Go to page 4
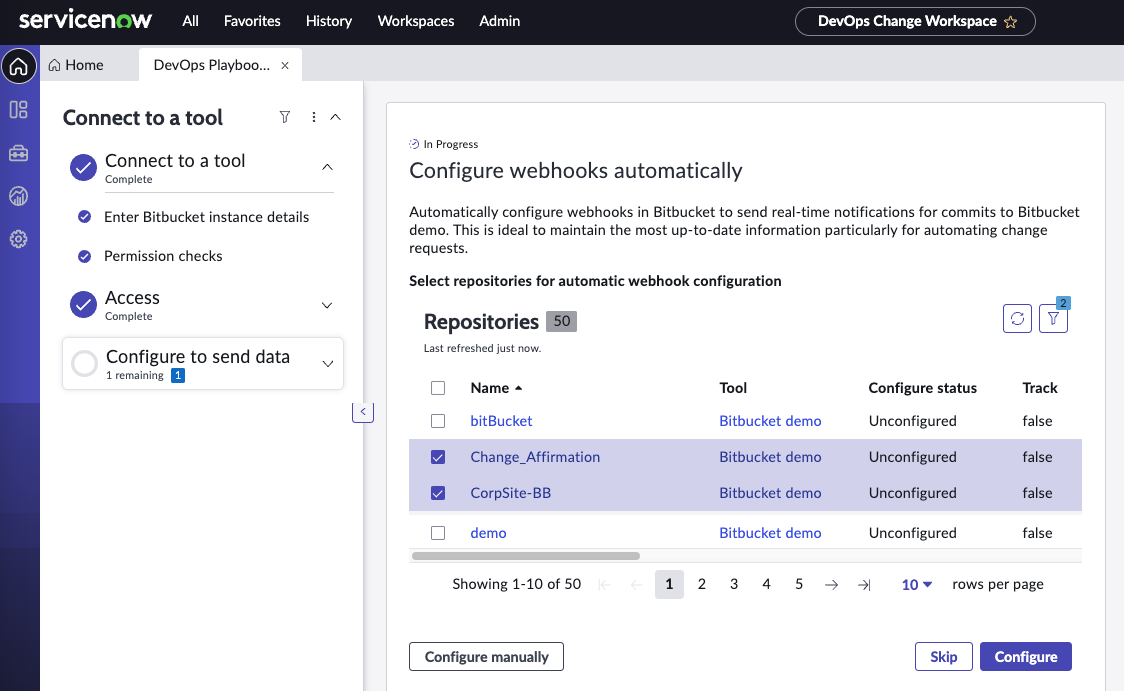The width and height of the screenshot is (1124, 691). pos(766,584)
